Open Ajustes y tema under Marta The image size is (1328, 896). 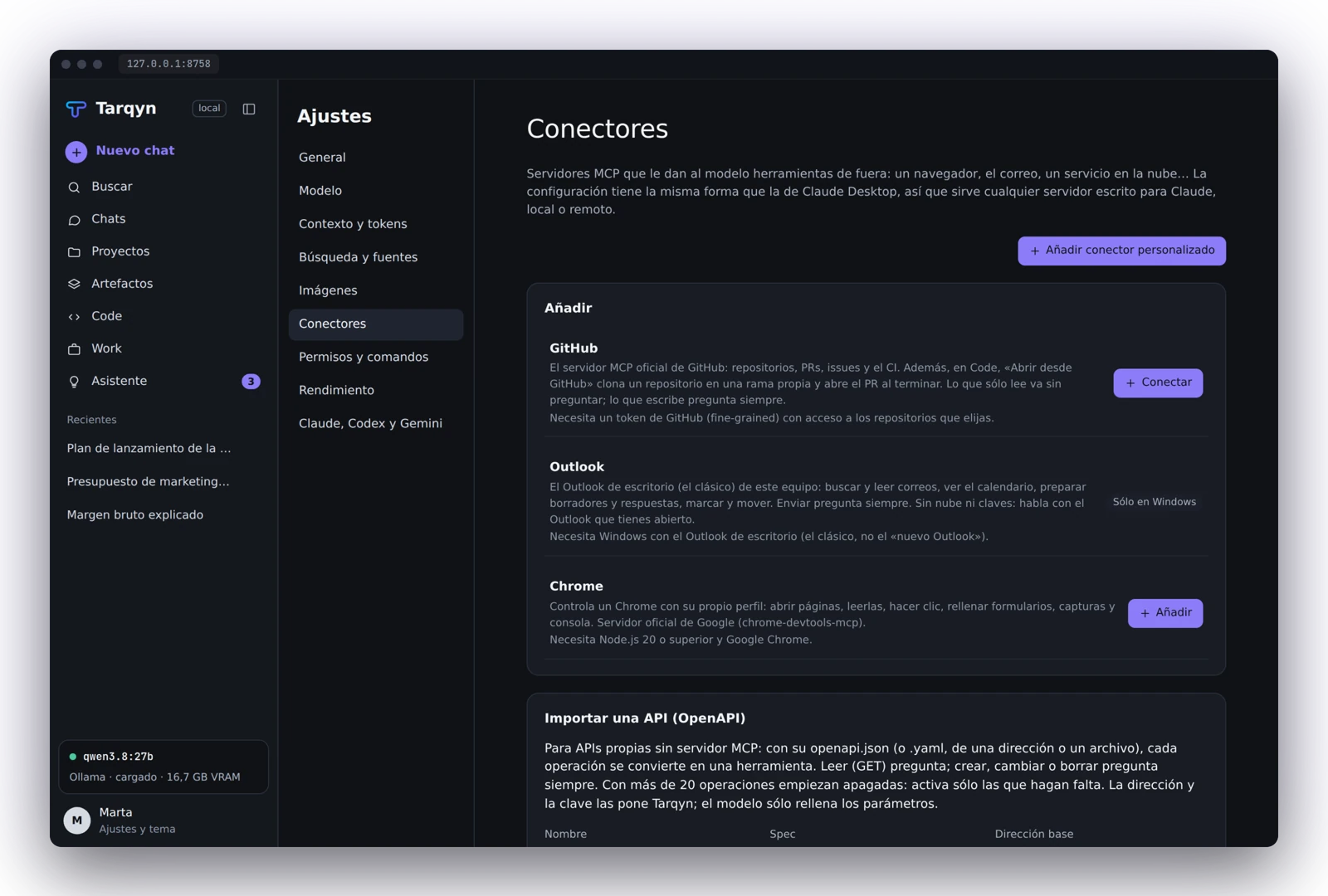[137, 830]
